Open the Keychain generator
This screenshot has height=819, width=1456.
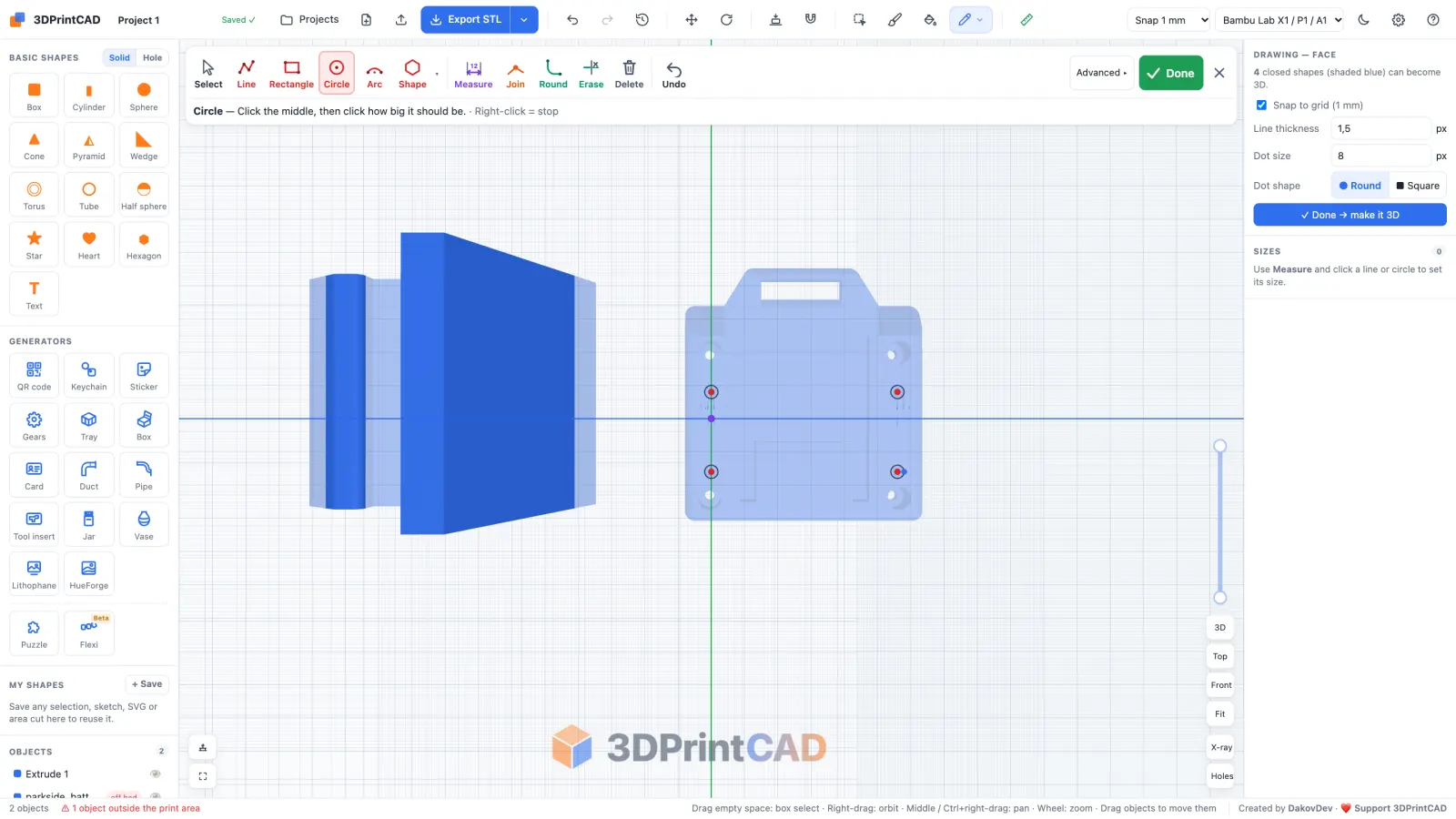(x=89, y=375)
